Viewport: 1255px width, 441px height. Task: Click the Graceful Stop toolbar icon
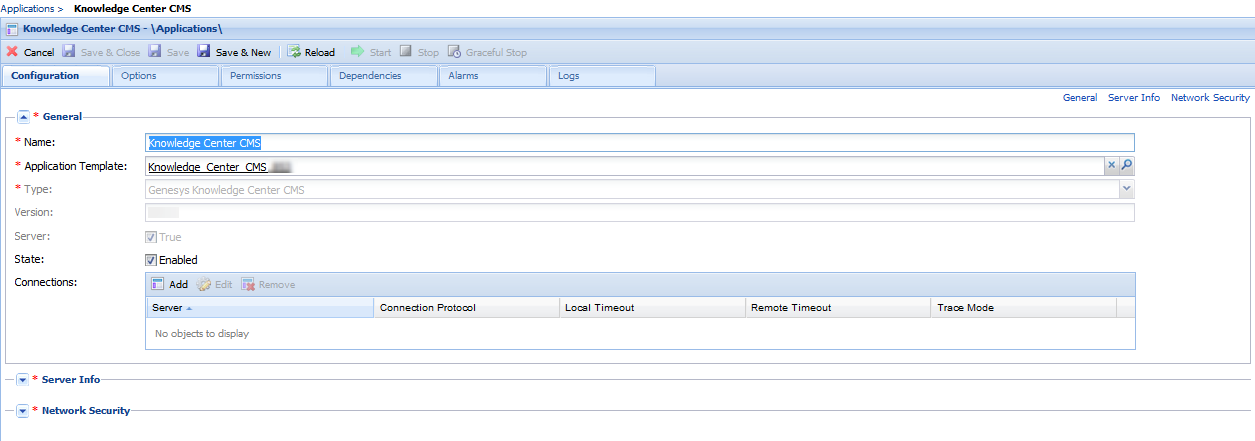pyautogui.click(x=455, y=52)
